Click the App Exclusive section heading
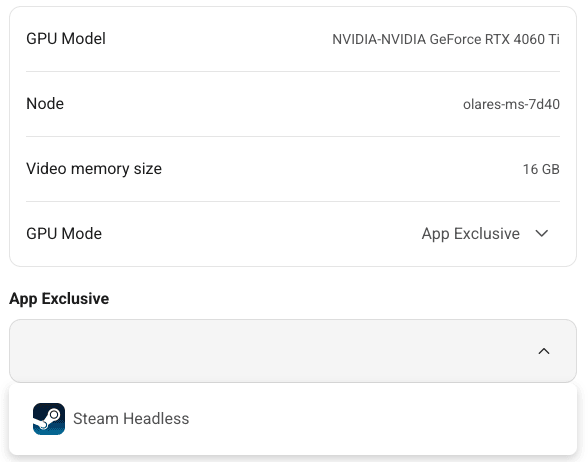 point(59,299)
